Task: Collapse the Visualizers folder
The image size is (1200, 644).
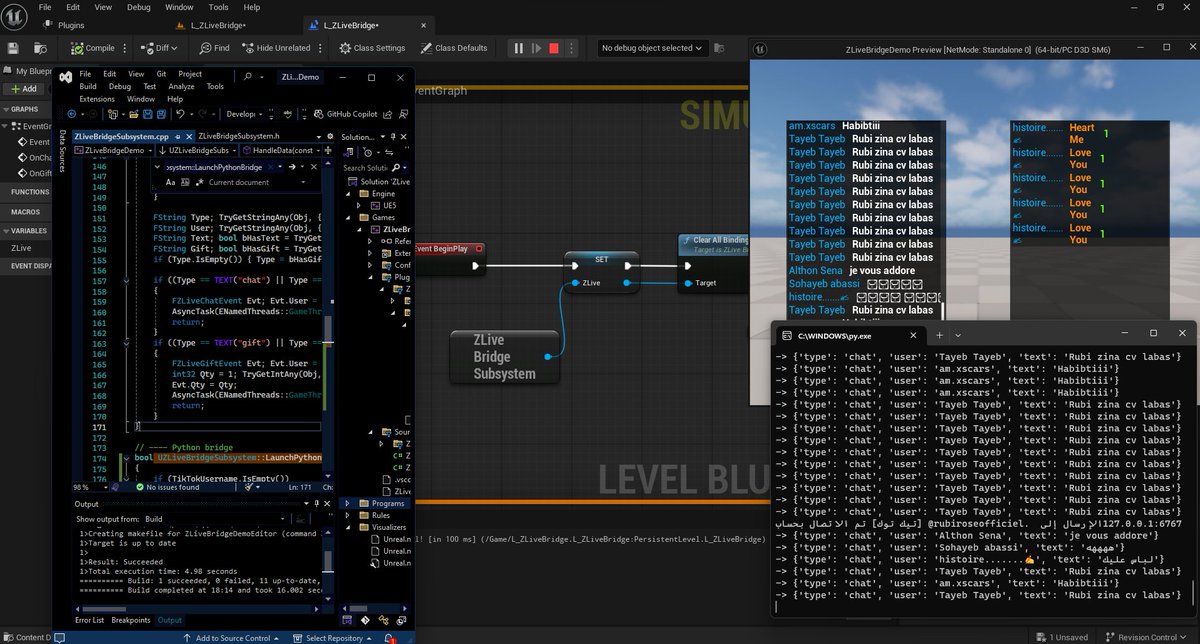Action: tap(349, 527)
